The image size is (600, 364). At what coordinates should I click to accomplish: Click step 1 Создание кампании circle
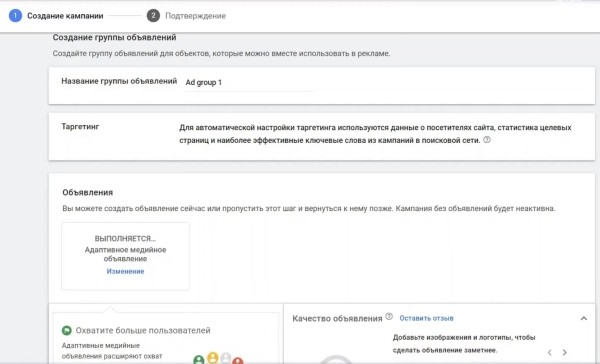[x=15, y=16]
